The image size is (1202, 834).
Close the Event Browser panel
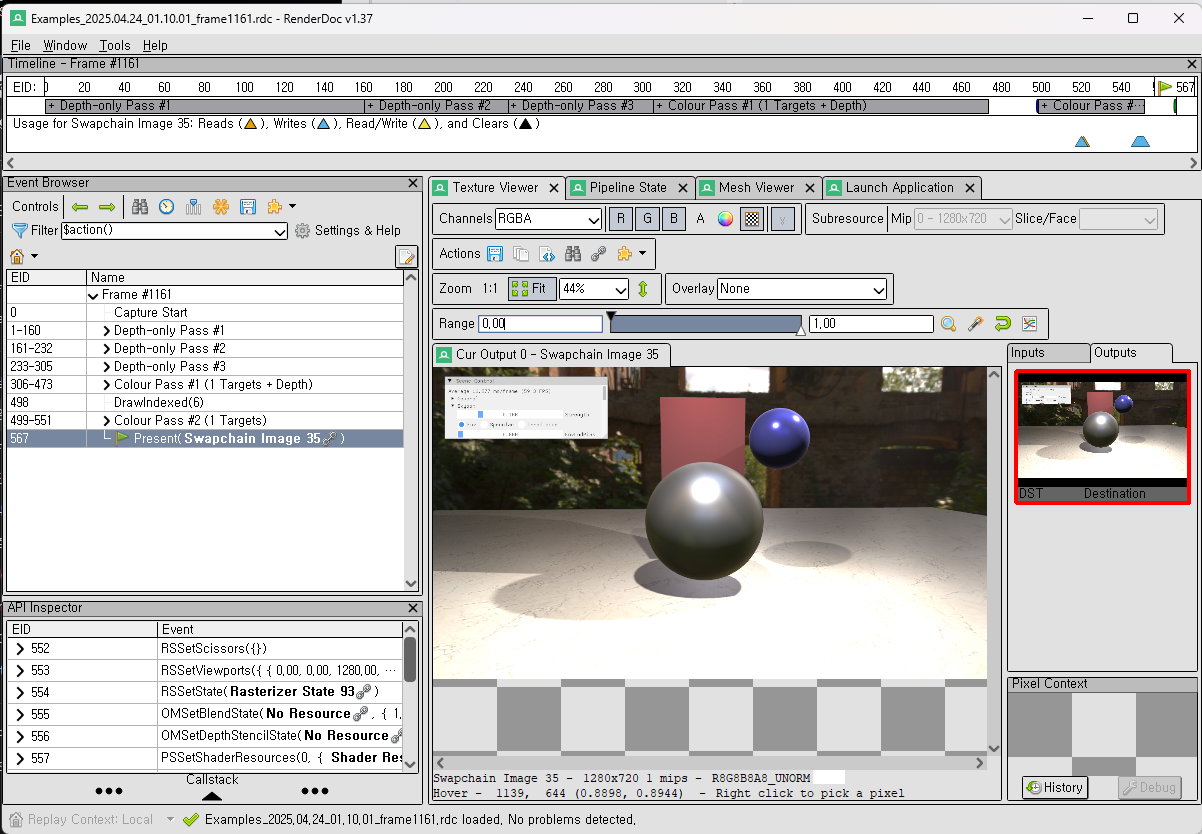pyautogui.click(x=414, y=183)
